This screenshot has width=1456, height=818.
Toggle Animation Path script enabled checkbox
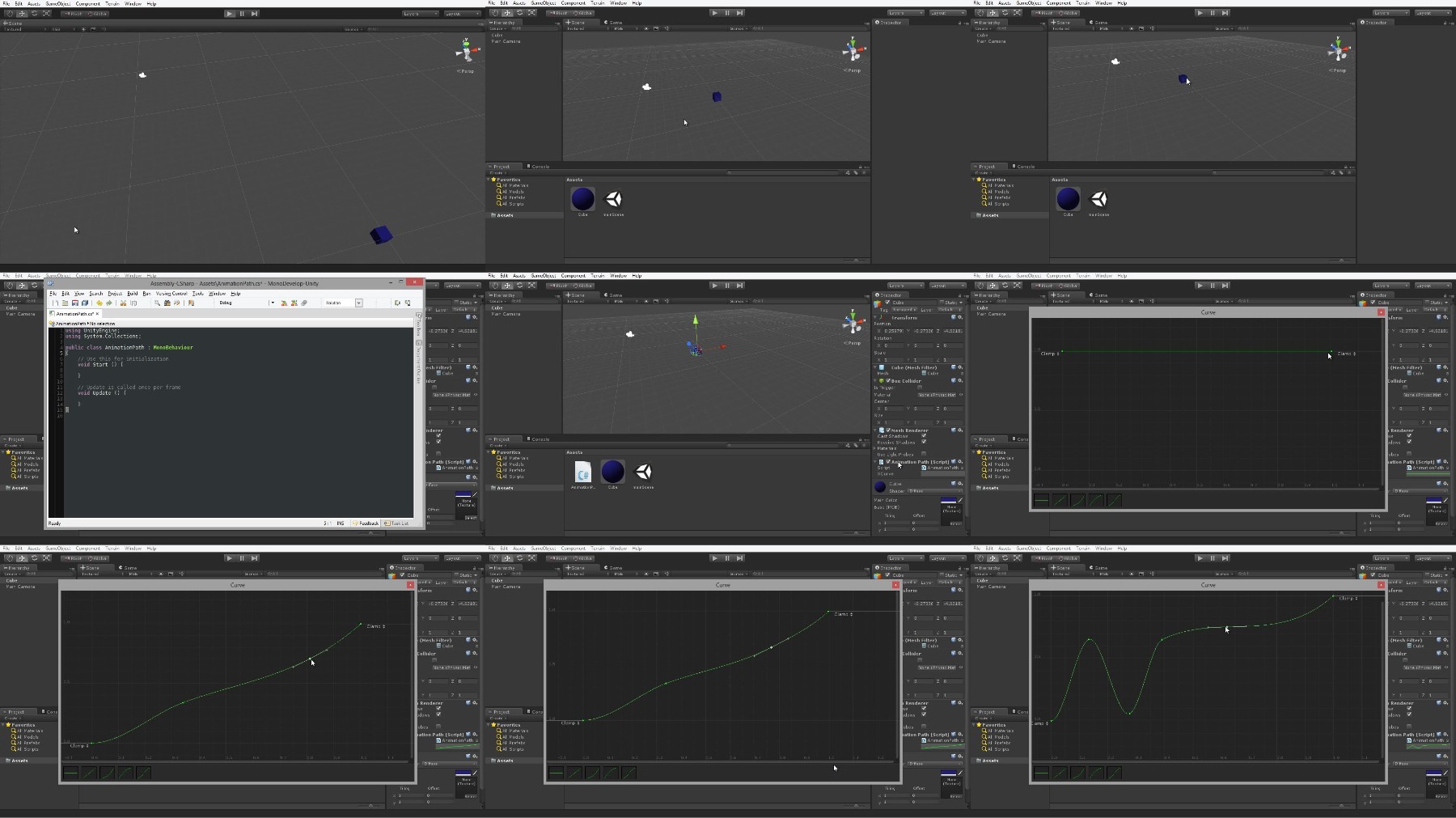click(x=888, y=461)
